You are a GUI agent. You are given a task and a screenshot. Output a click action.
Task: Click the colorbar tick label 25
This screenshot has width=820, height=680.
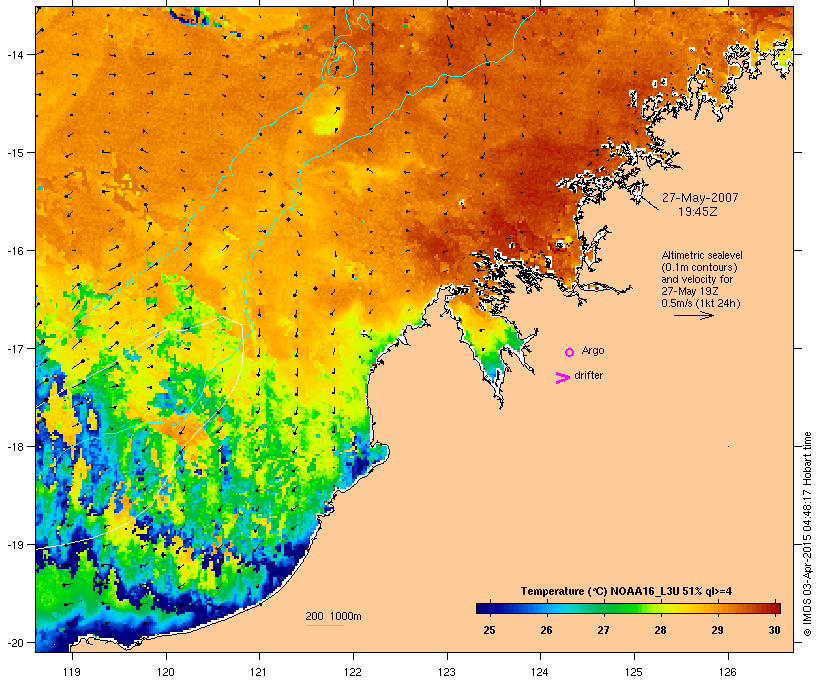tap(489, 630)
